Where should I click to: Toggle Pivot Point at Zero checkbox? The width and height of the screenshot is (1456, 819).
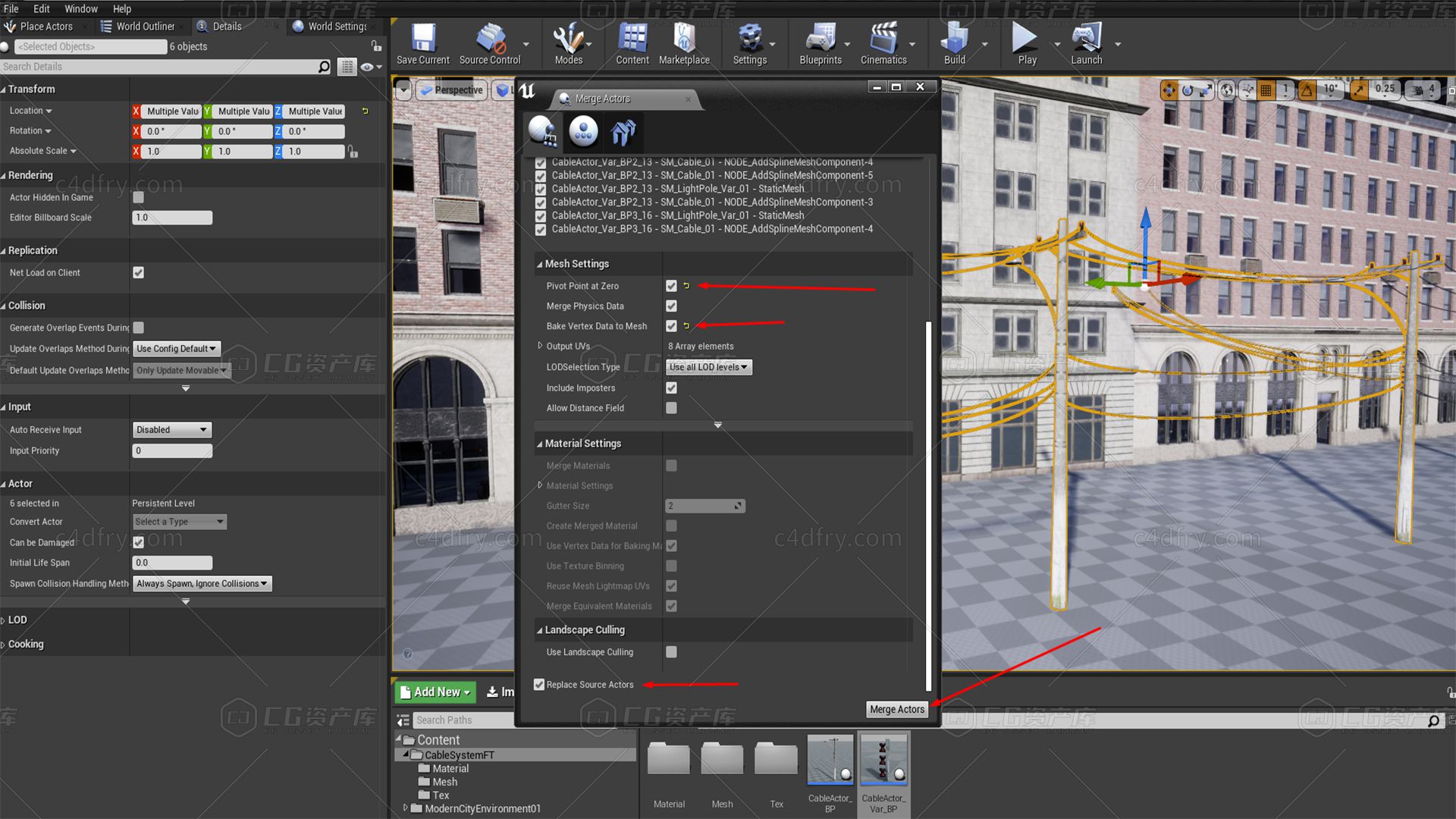[x=671, y=286]
